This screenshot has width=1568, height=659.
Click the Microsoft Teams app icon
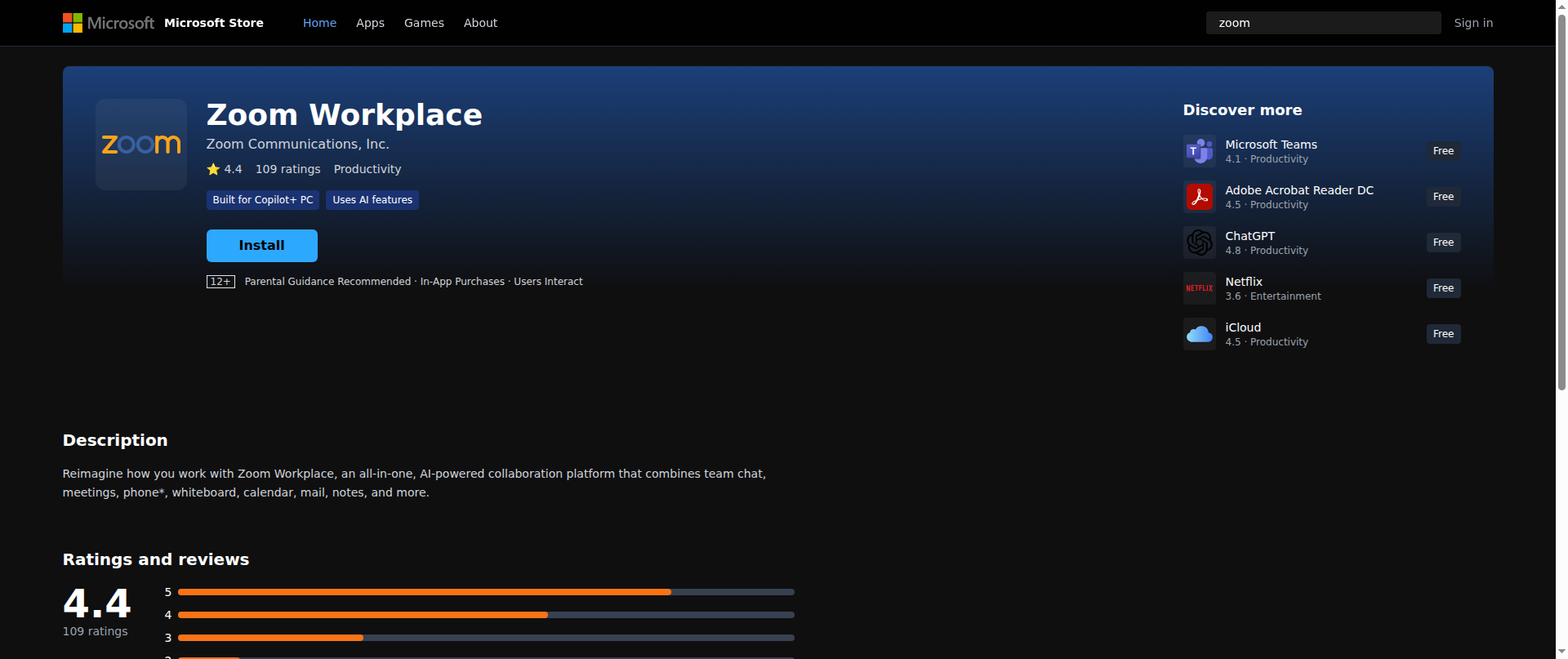(x=1200, y=151)
